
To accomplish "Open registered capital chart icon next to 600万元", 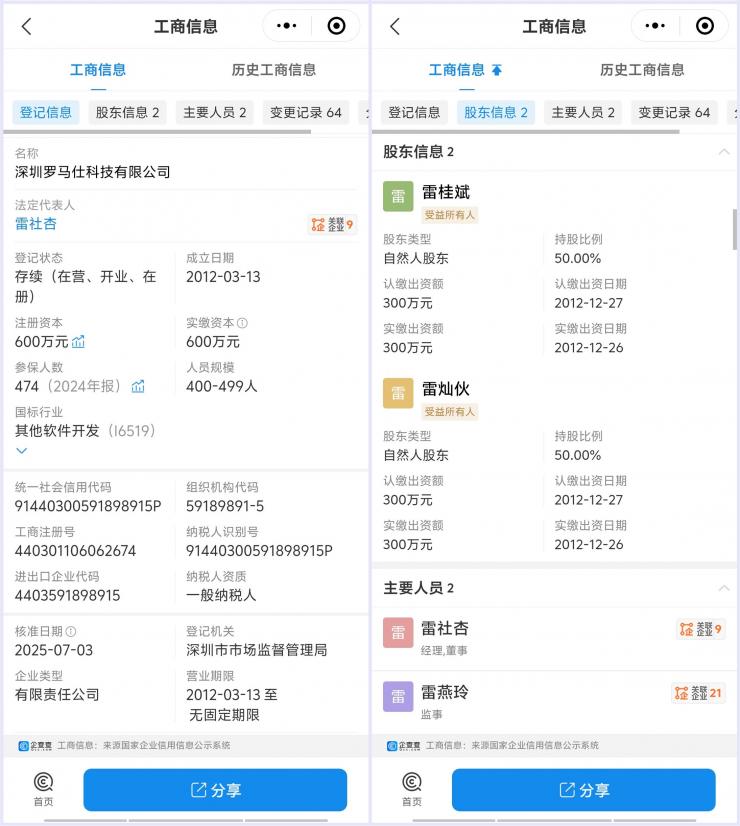I will point(78,342).
